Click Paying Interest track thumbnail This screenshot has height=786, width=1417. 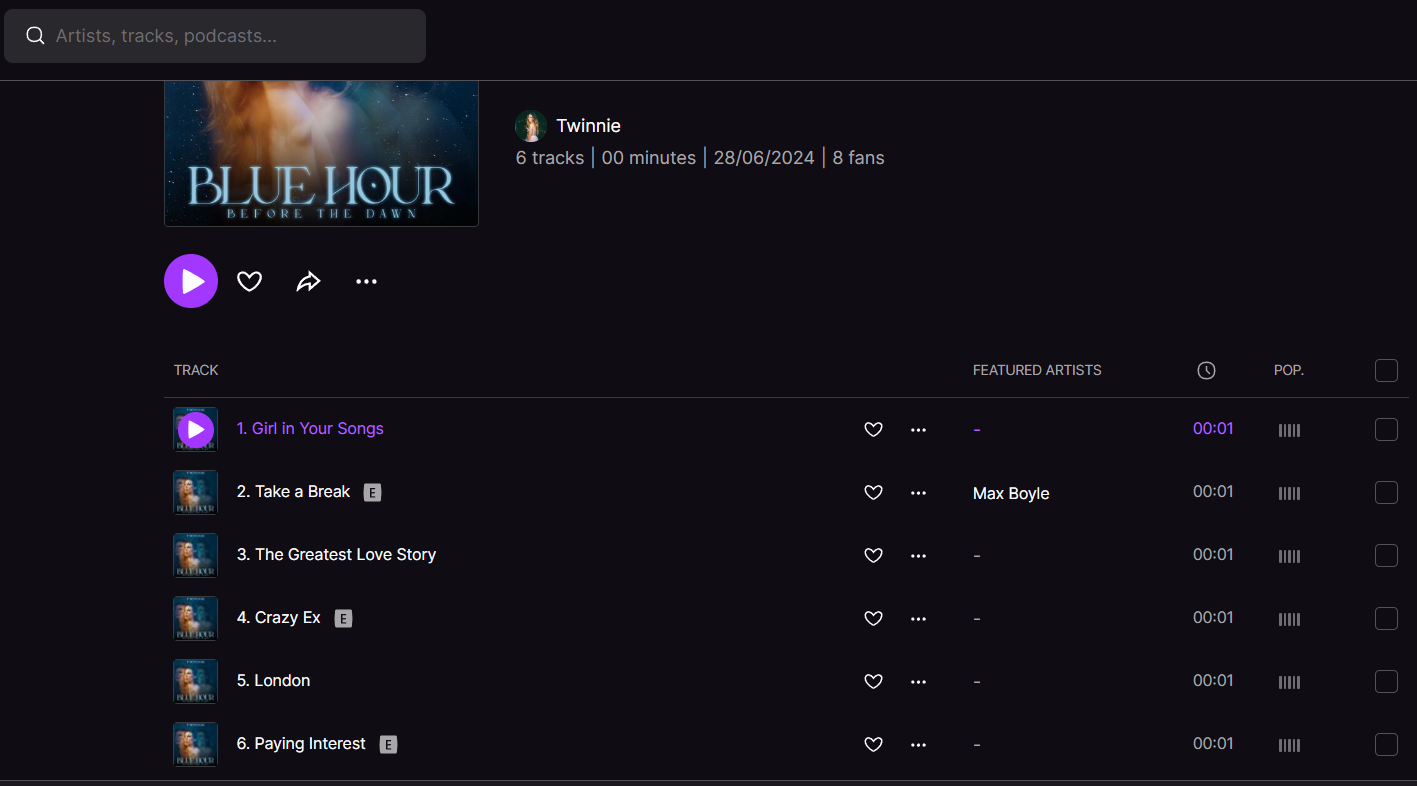click(195, 745)
